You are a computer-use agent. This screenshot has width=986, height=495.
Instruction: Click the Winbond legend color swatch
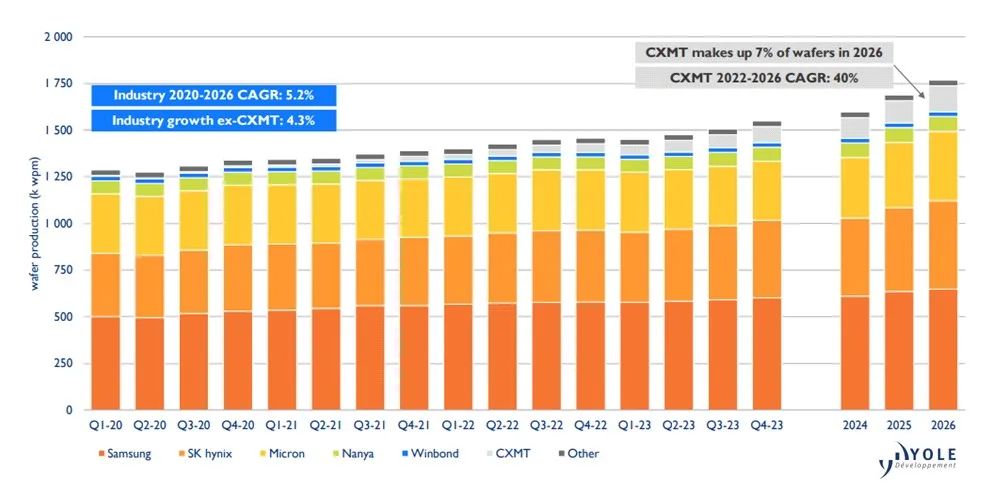pos(404,453)
